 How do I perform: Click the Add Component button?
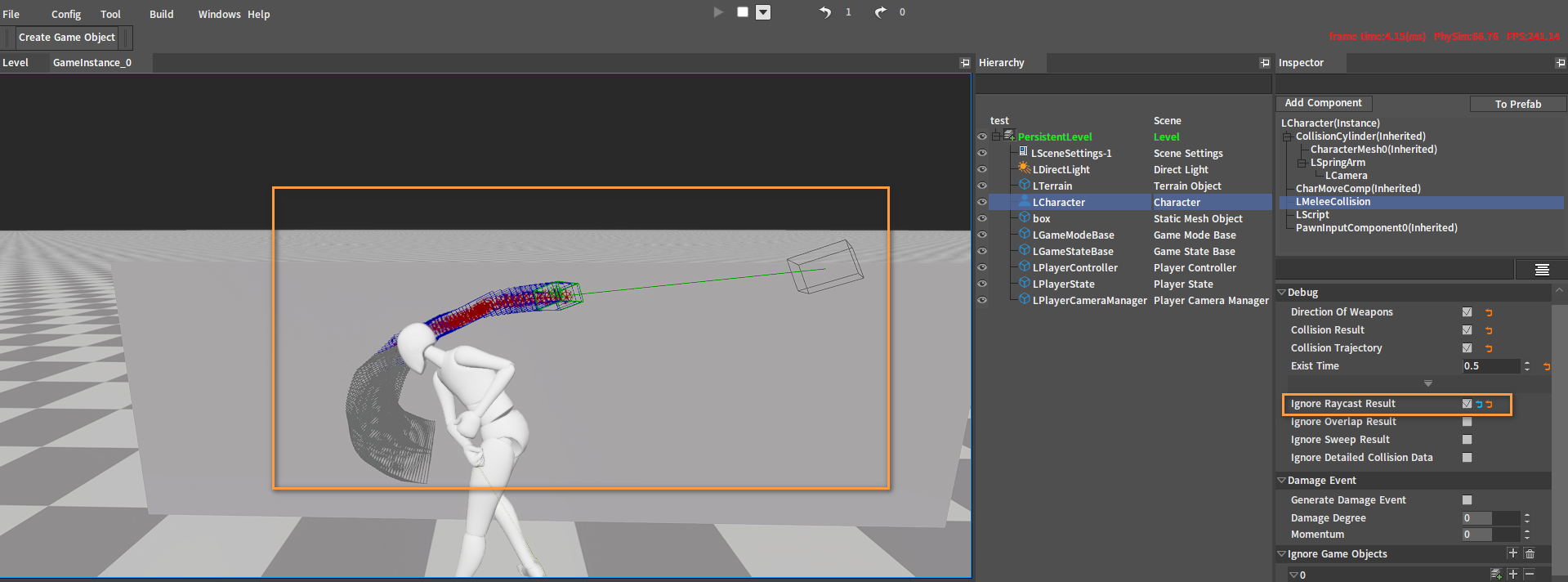coord(1324,103)
